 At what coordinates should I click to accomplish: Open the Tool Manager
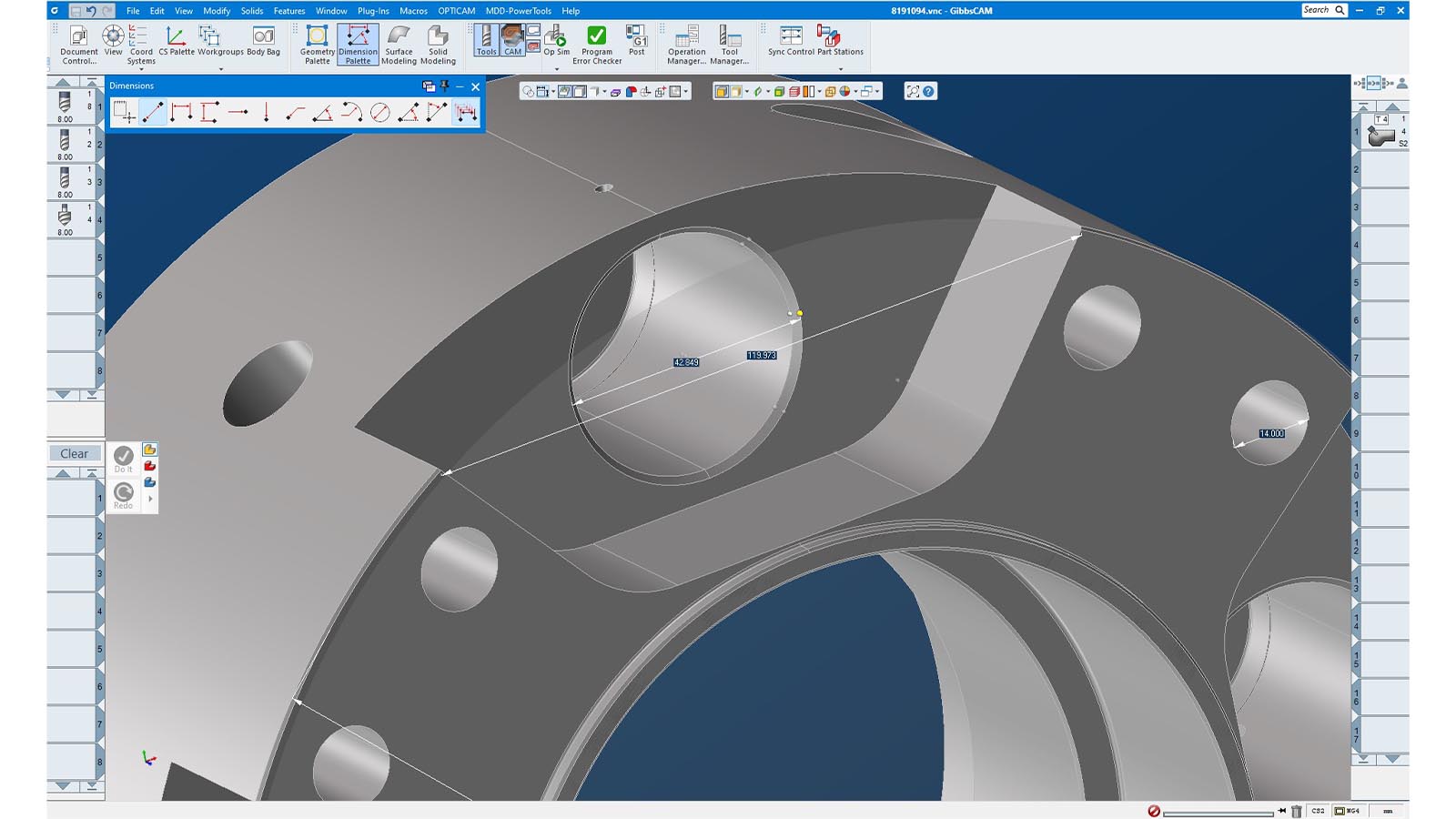(729, 45)
